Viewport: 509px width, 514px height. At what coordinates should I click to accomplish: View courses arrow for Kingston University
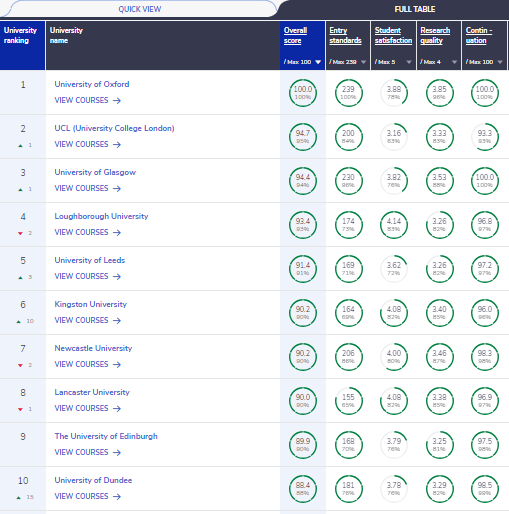[117, 321]
